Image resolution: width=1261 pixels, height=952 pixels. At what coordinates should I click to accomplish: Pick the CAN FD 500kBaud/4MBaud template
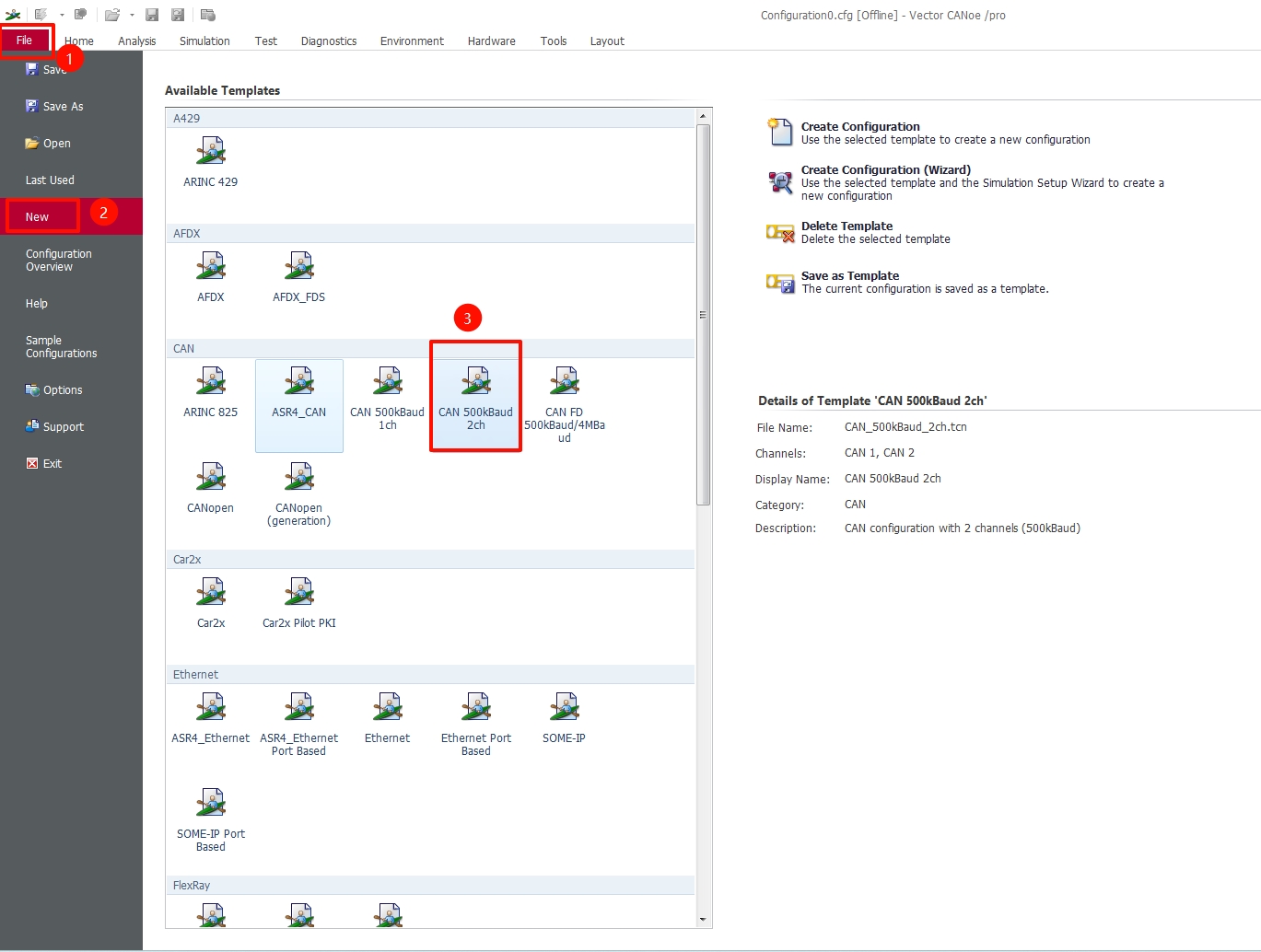coord(564,381)
